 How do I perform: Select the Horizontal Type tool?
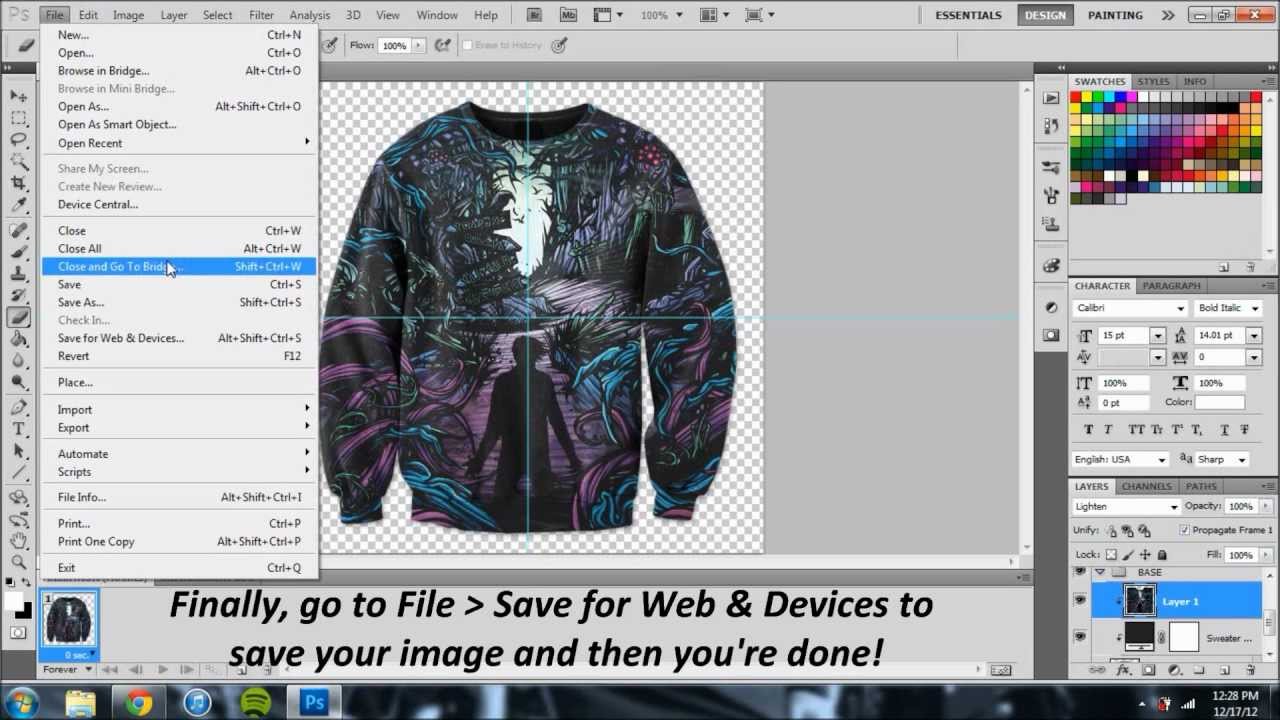(x=19, y=429)
